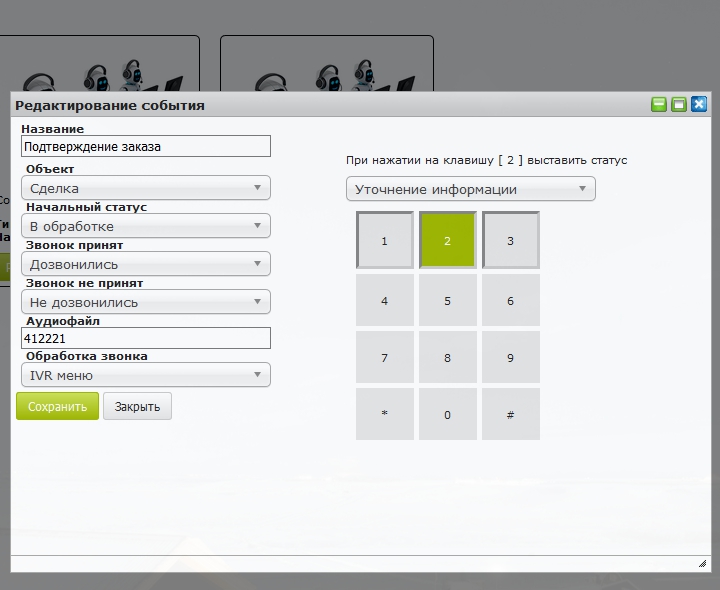Viewport: 720px width, 590px height.
Task: Maximize the Редактирование события dialog
Action: pyautogui.click(x=679, y=104)
